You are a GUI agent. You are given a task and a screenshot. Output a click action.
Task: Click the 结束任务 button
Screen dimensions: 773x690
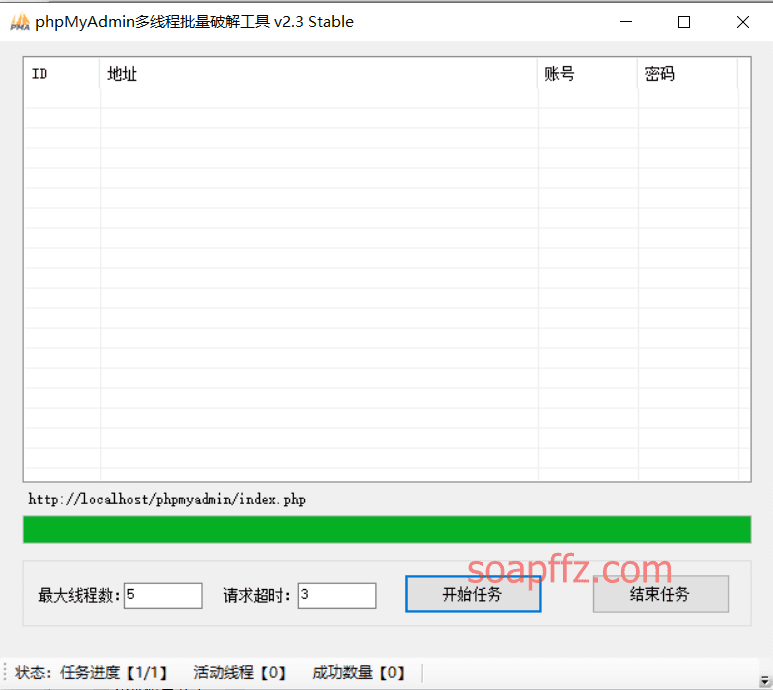pyautogui.click(x=661, y=594)
